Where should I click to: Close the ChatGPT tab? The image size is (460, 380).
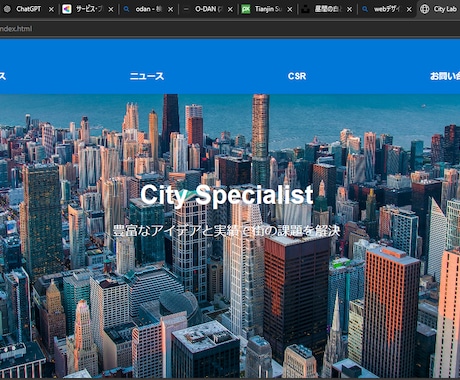point(51,9)
